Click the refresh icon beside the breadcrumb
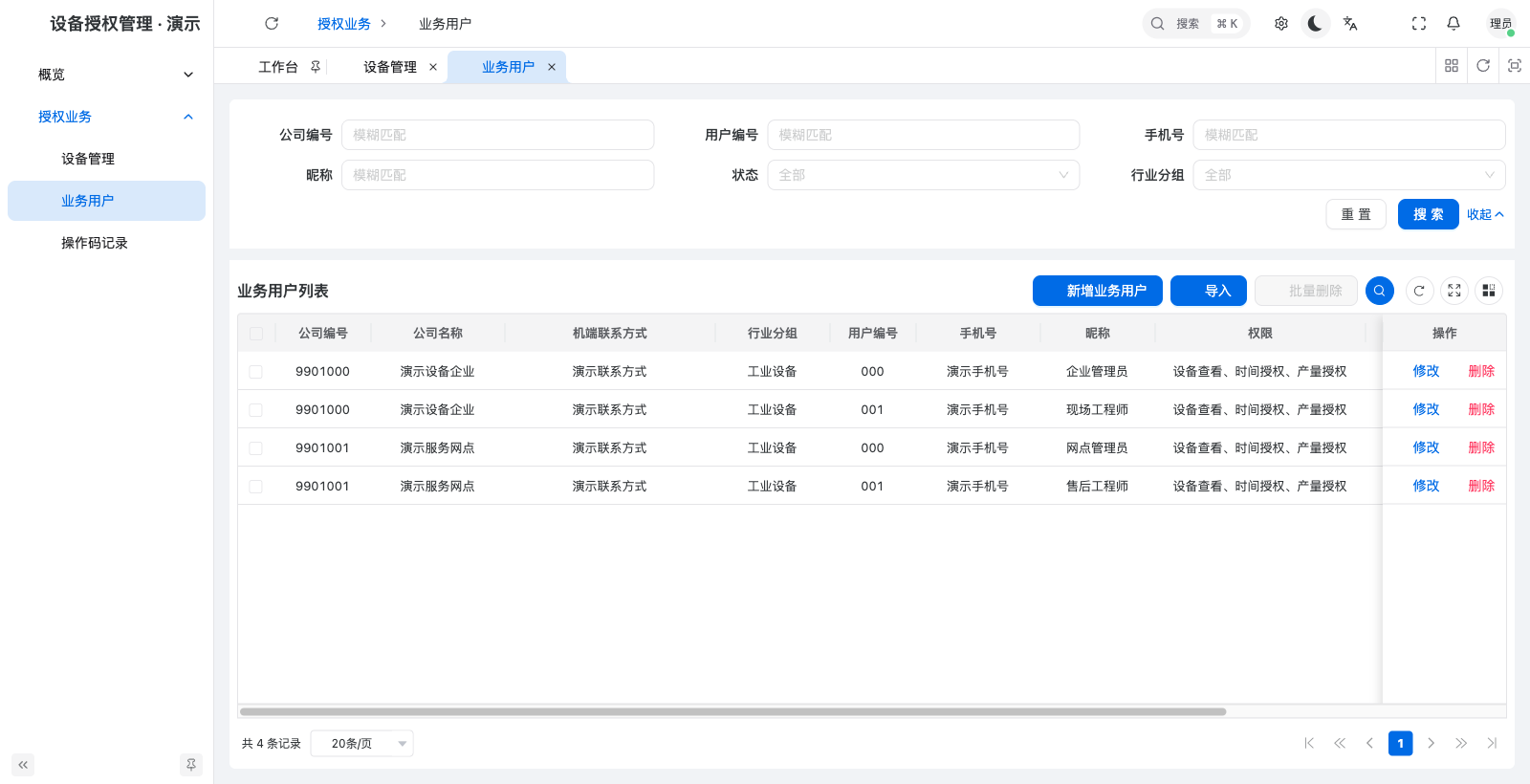1530x784 pixels. 272,24
